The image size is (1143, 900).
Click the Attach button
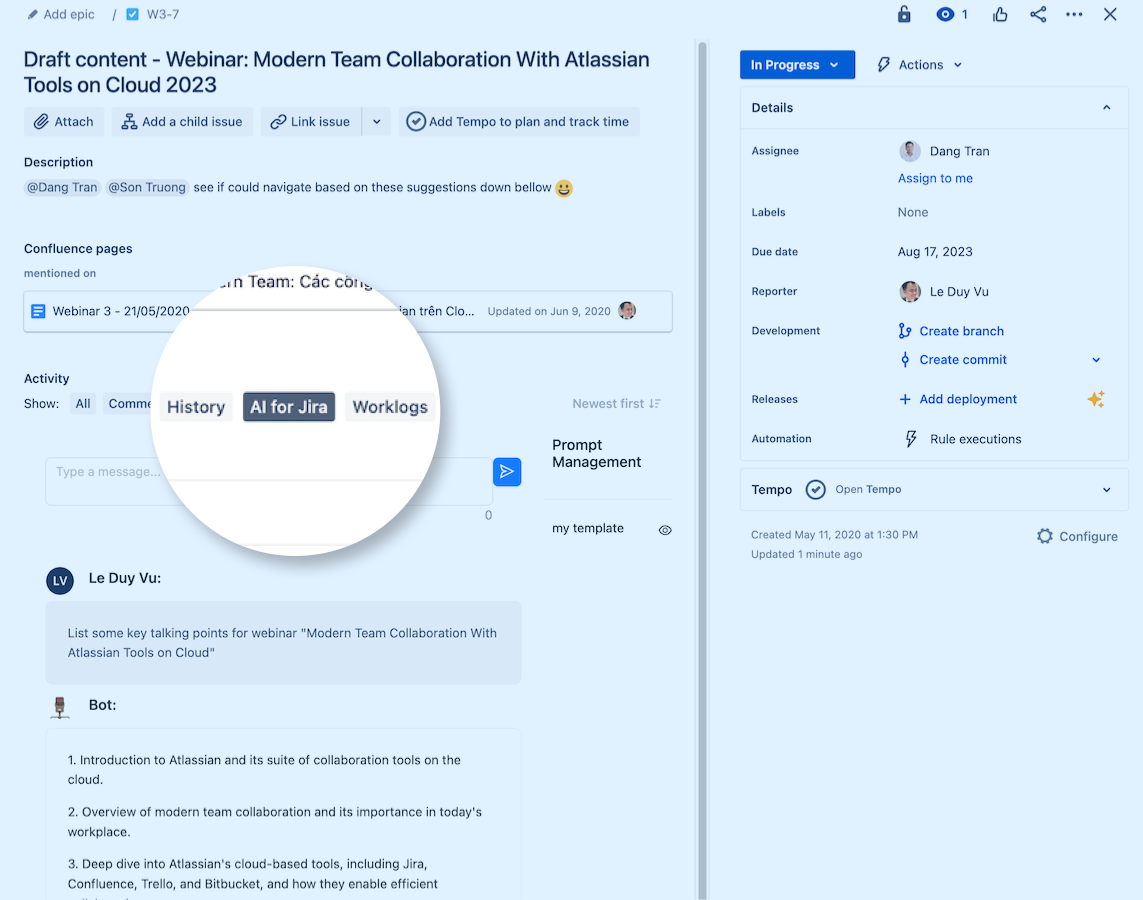pyautogui.click(x=64, y=122)
